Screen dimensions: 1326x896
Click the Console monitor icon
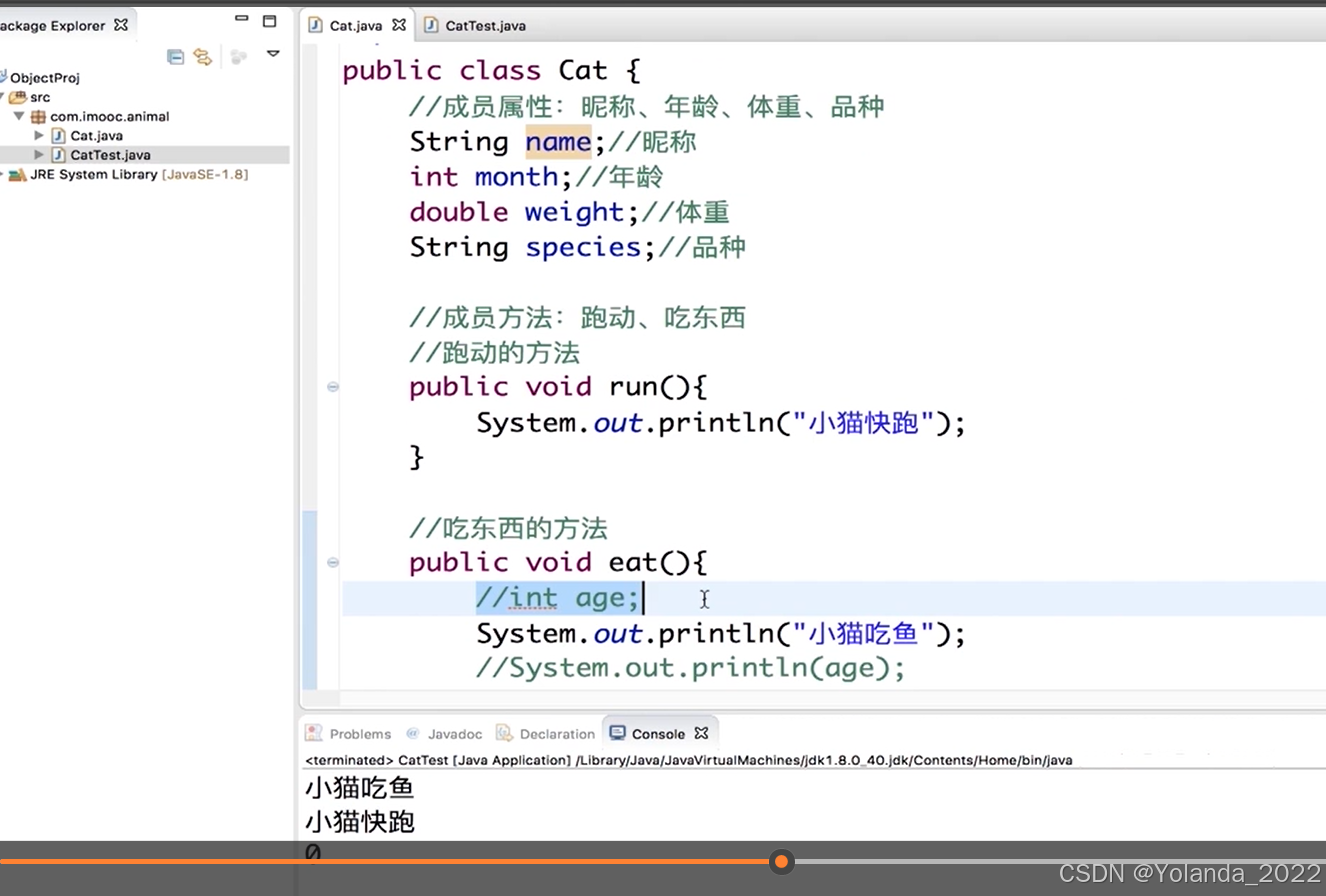pyautogui.click(x=617, y=733)
